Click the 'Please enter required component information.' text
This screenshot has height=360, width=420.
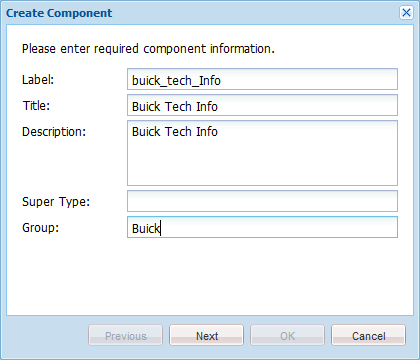tap(148, 49)
